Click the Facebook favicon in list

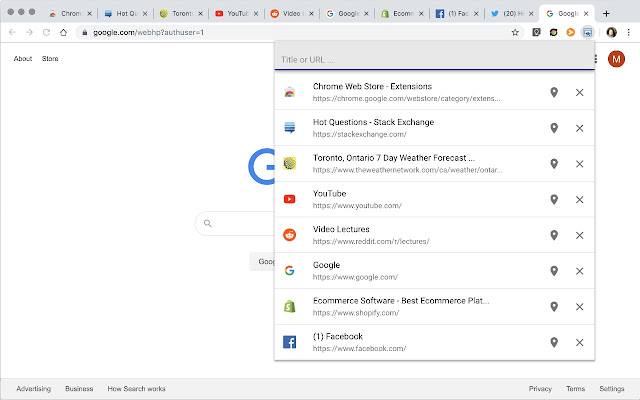click(x=289, y=342)
